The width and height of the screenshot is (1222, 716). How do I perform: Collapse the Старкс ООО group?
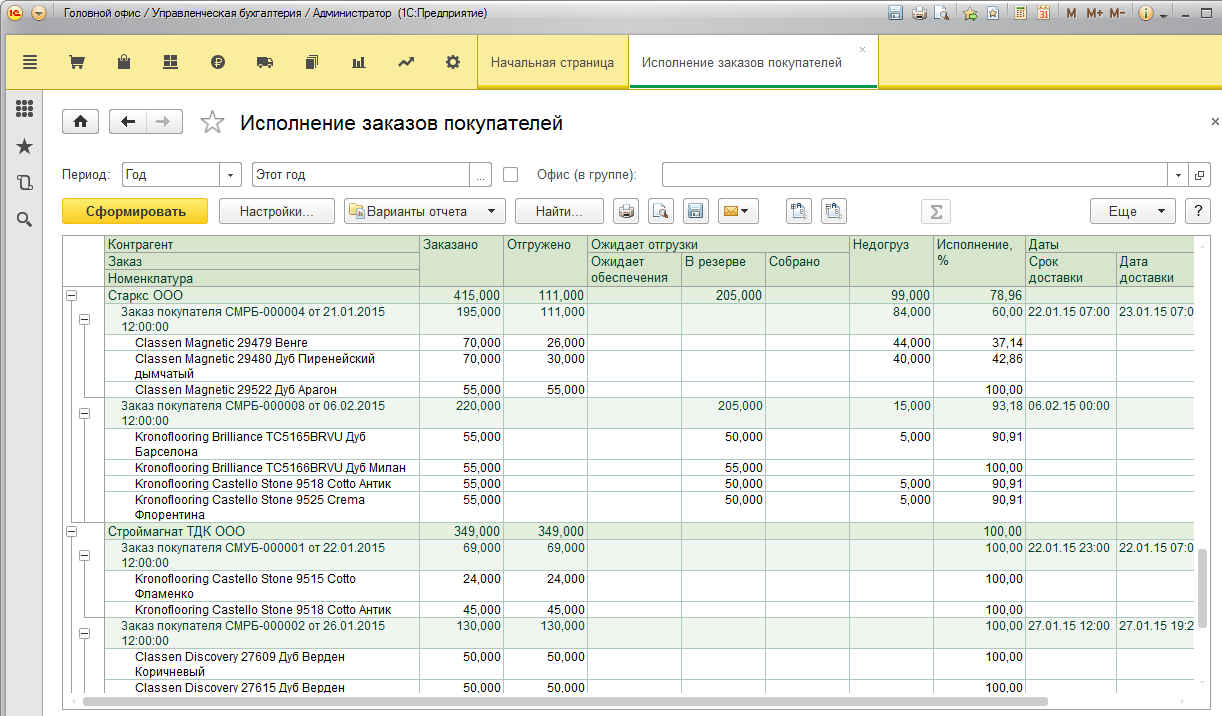(x=71, y=296)
